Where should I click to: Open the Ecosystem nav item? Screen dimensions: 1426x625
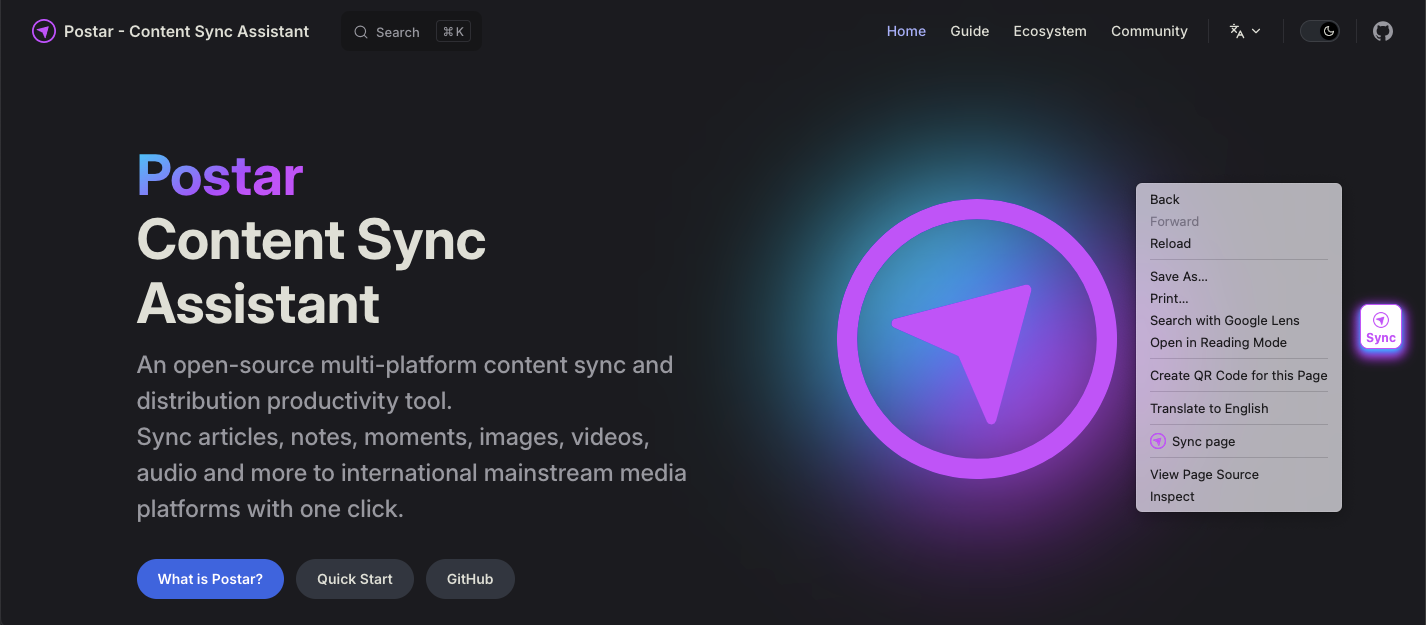[x=1049, y=31]
